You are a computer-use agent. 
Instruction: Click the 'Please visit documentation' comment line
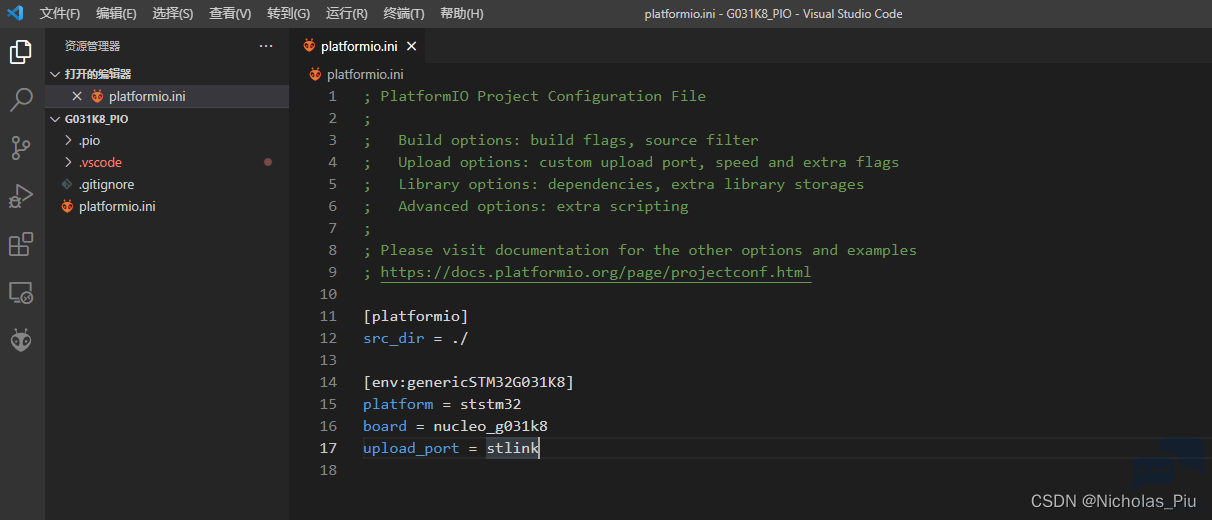click(x=640, y=250)
